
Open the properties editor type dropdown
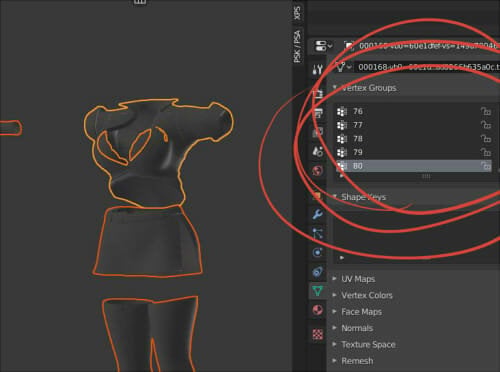point(324,46)
